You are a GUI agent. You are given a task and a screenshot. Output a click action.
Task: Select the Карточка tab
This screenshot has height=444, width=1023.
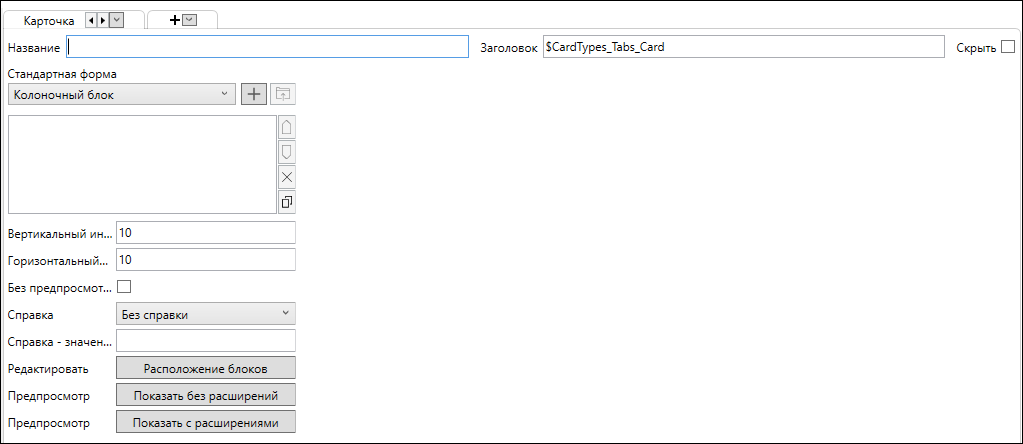pyautogui.click(x=49, y=20)
